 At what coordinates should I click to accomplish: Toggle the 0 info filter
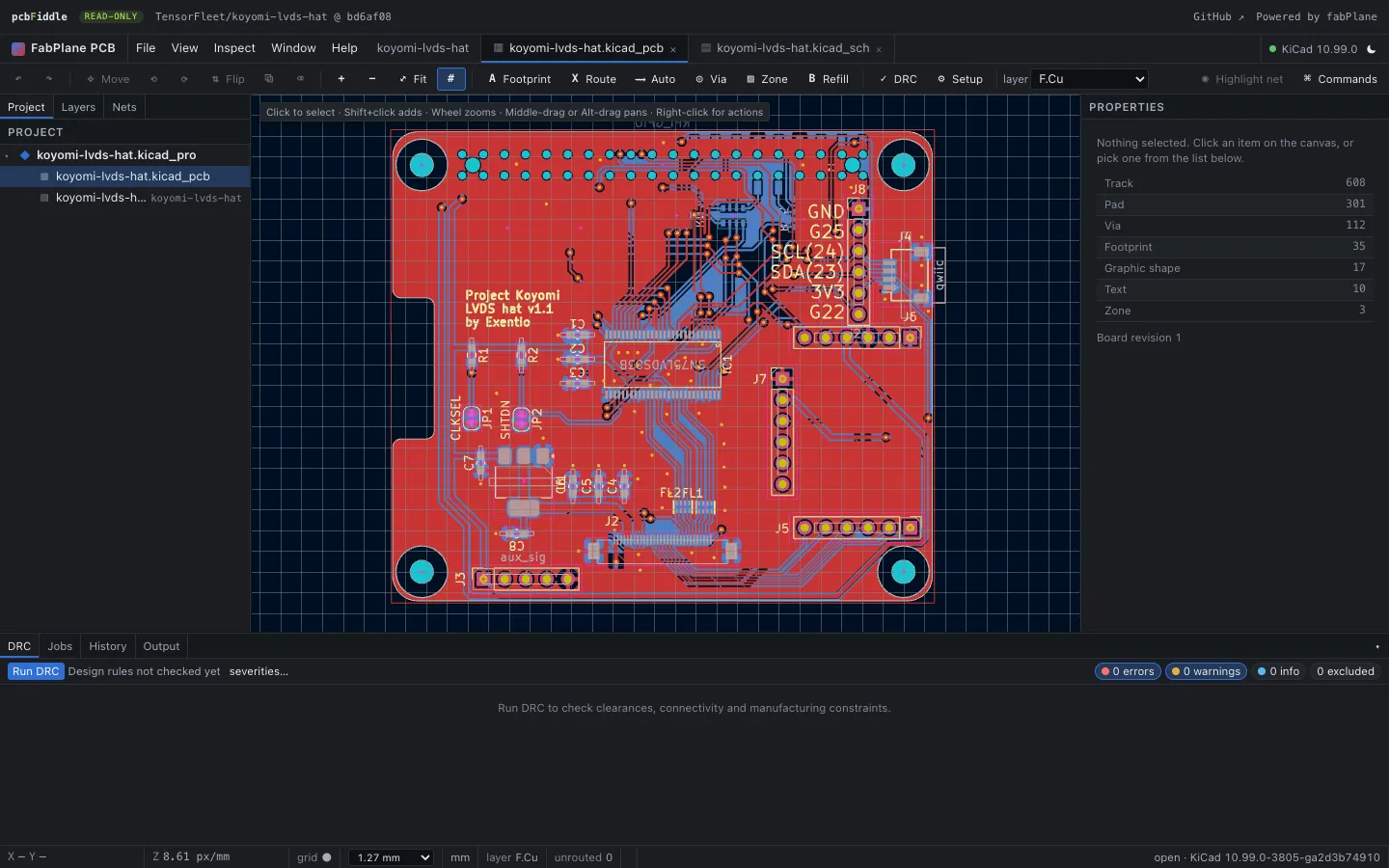[1278, 671]
